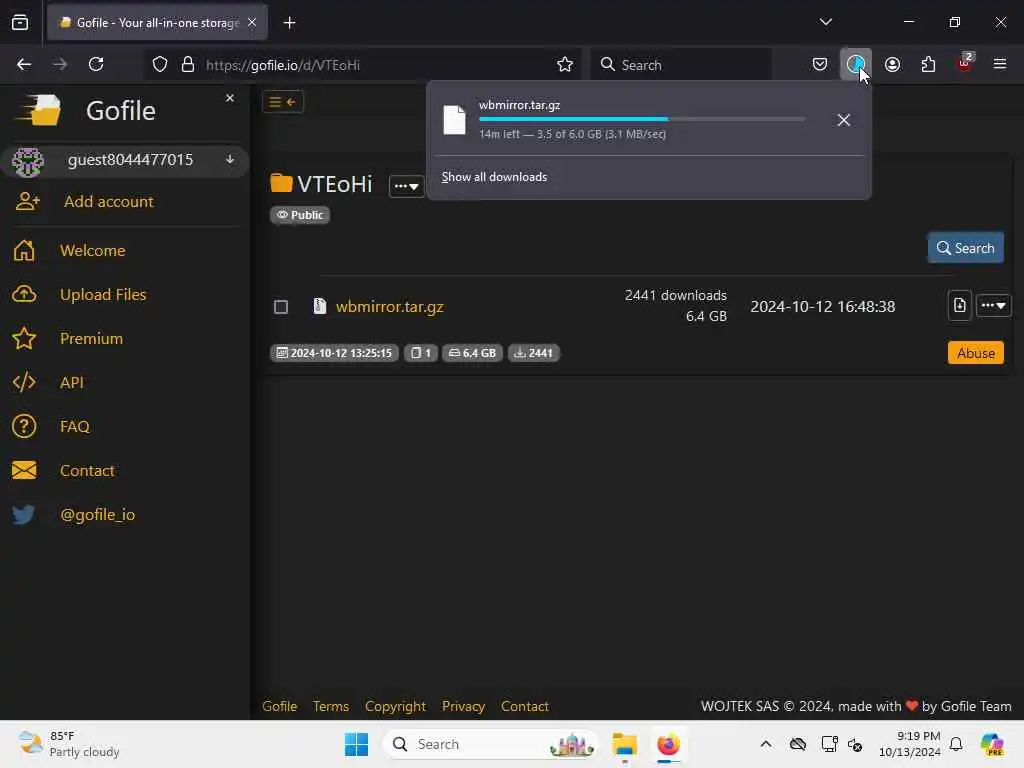Select the wbmirror.tar.gz checkbox

tap(281, 307)
